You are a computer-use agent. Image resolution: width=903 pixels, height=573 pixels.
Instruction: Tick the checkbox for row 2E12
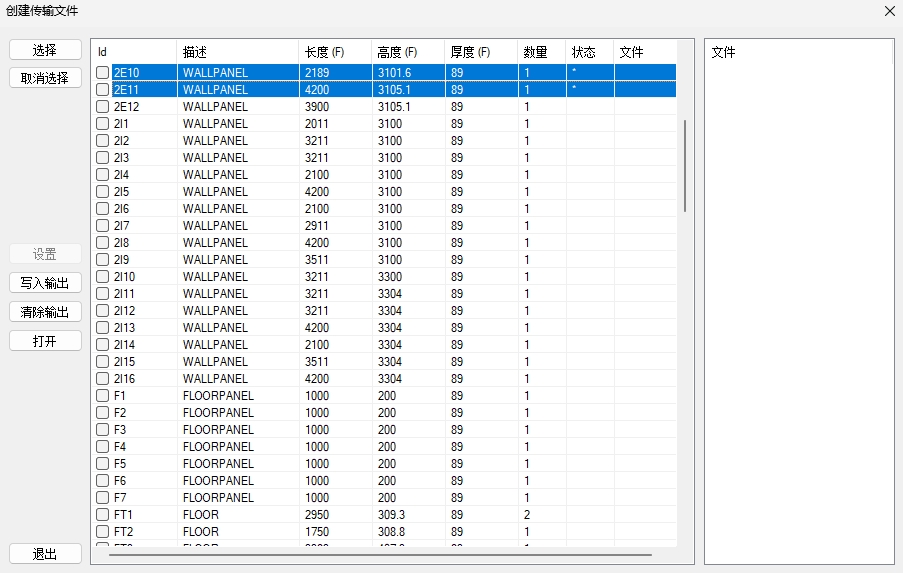pos(103,107)
